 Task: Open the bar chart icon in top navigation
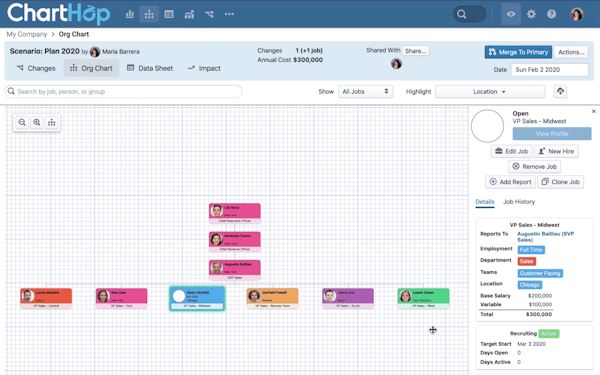(x=130, y=15)
